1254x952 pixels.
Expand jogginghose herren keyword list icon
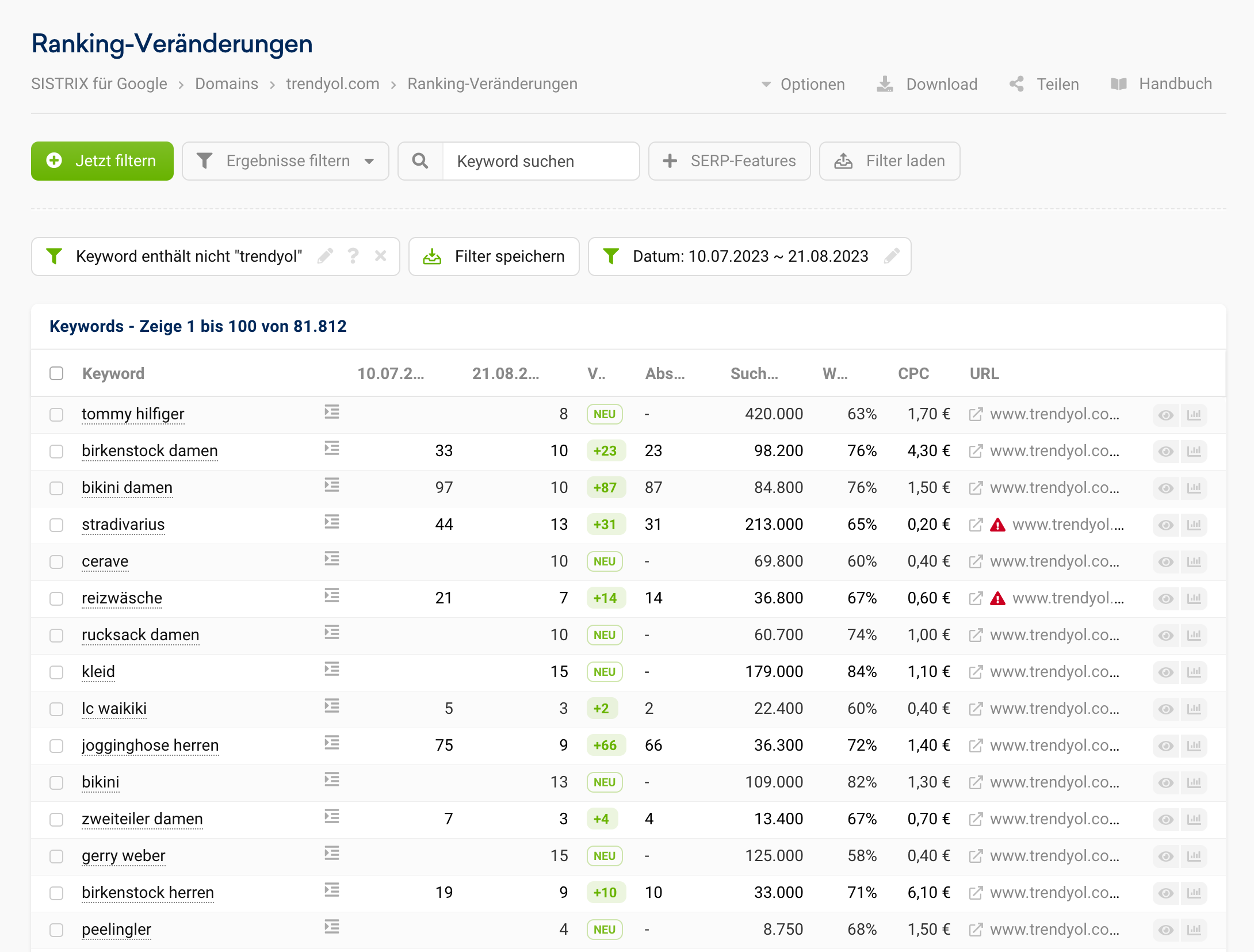click(x=332, y=743)
